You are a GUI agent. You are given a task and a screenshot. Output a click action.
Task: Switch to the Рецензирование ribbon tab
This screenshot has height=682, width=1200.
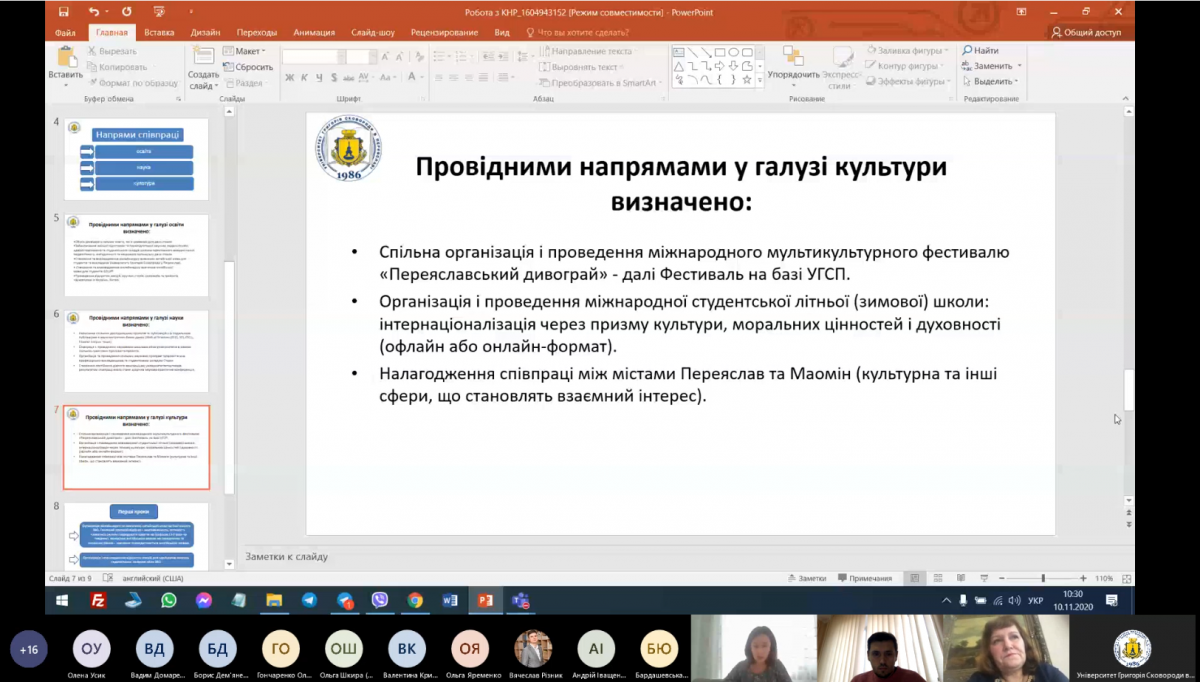444,32
